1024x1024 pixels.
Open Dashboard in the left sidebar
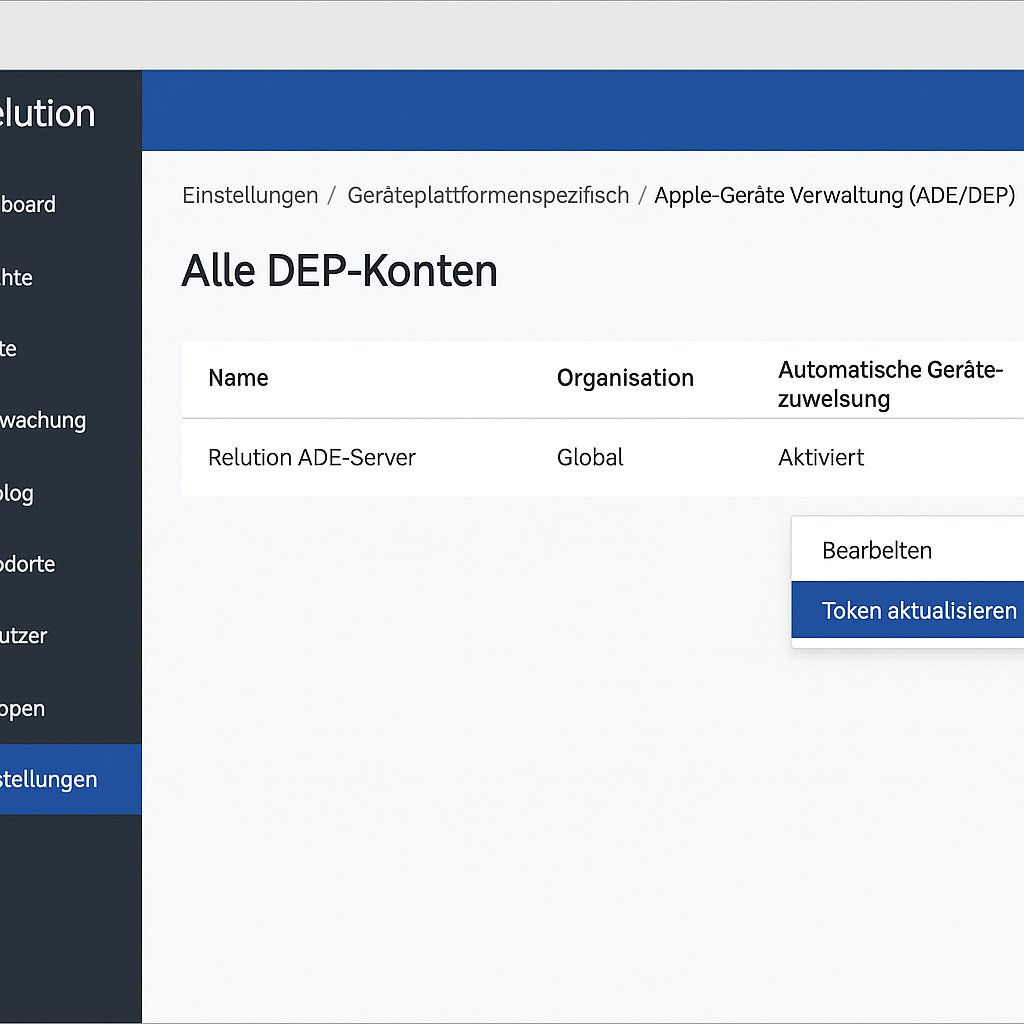tap(28, 205)
